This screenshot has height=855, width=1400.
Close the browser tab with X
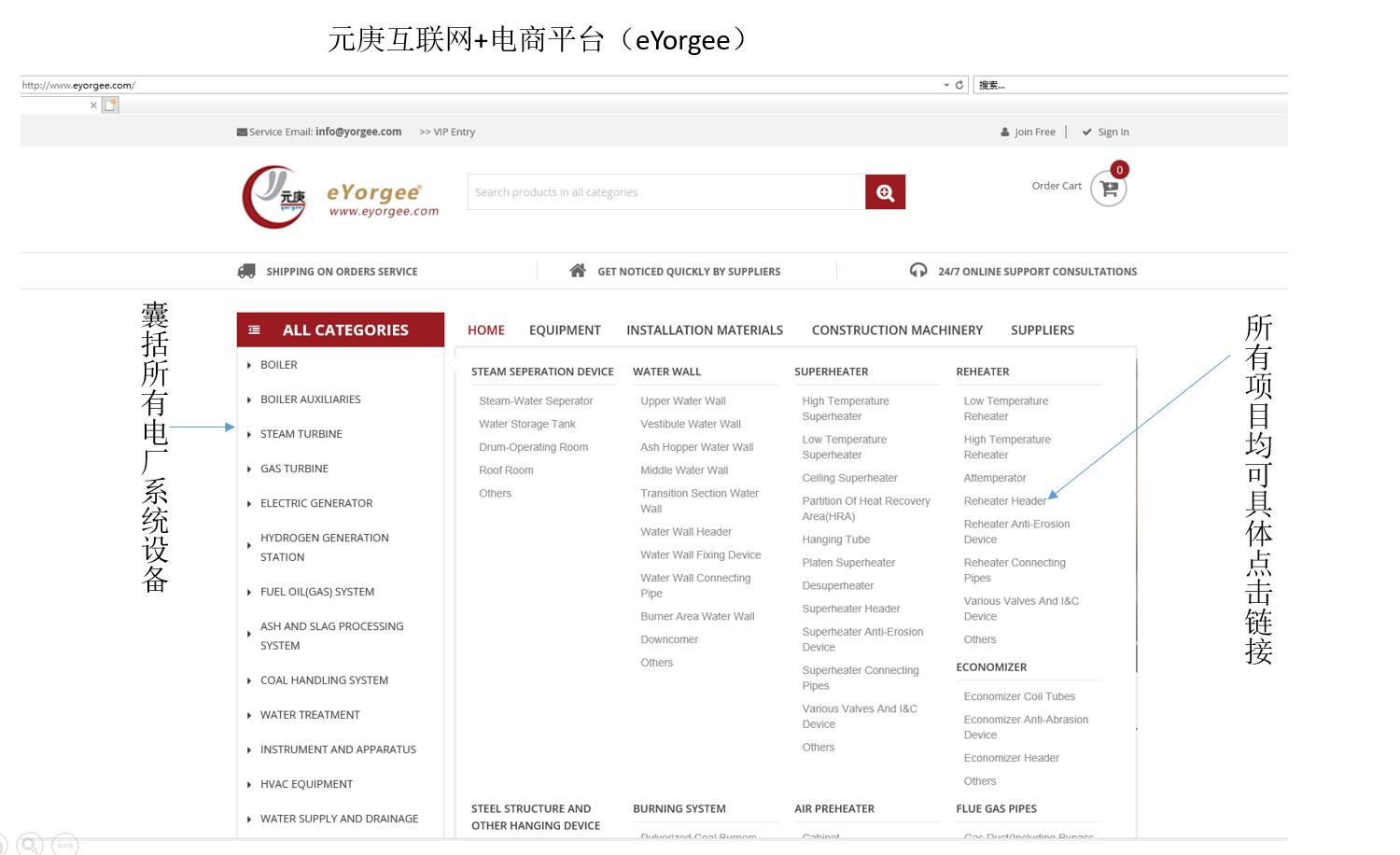click(x=93, y=105)
